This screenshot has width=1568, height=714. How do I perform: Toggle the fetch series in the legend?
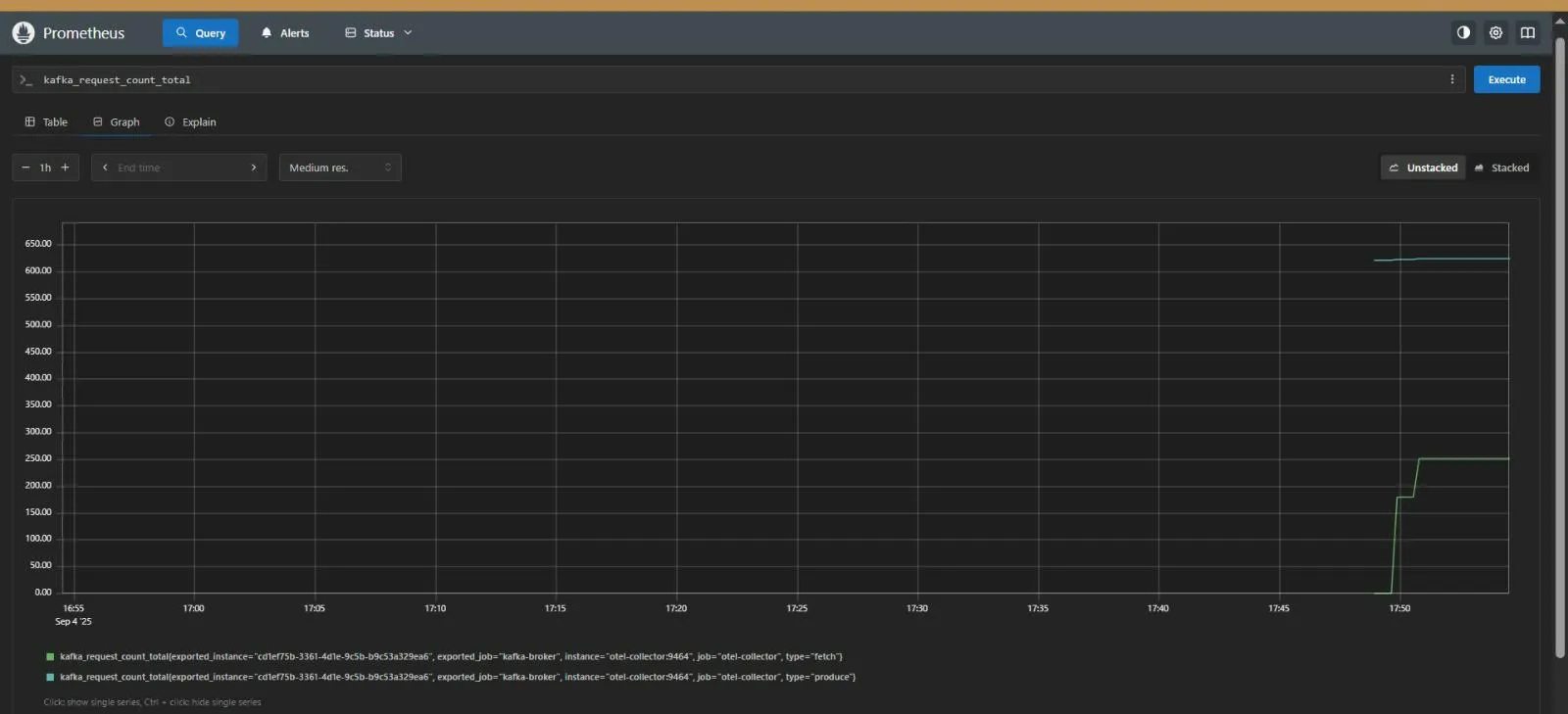pos(451,656)
